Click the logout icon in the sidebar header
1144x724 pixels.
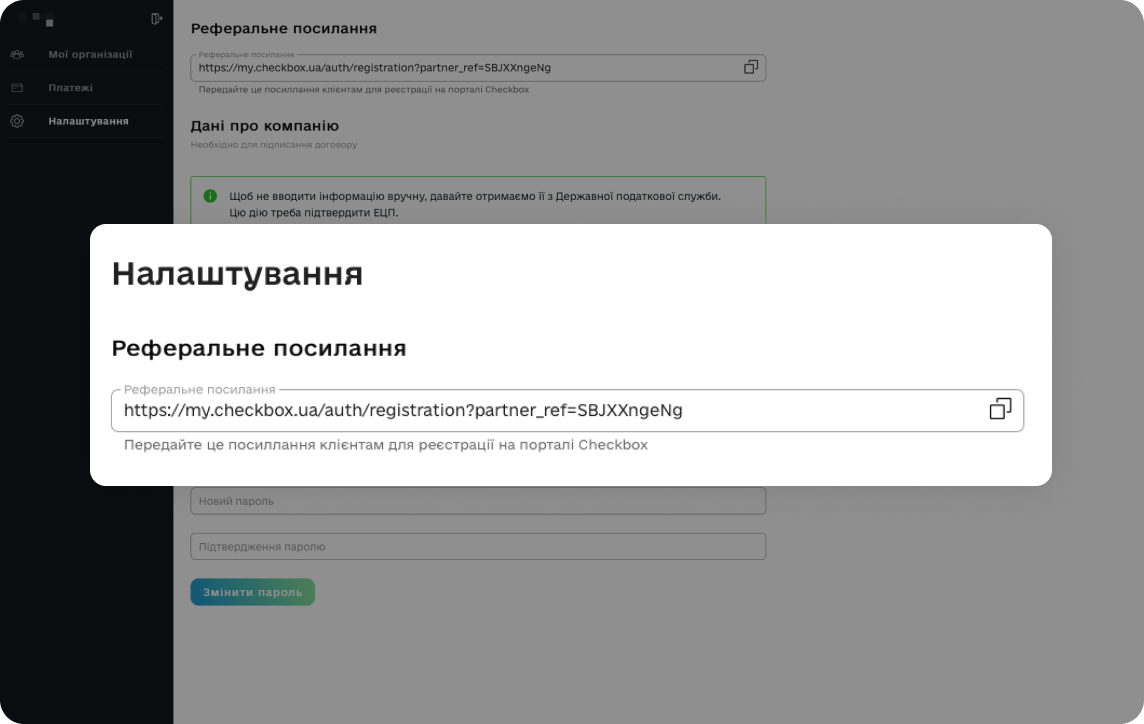point(156,19)
